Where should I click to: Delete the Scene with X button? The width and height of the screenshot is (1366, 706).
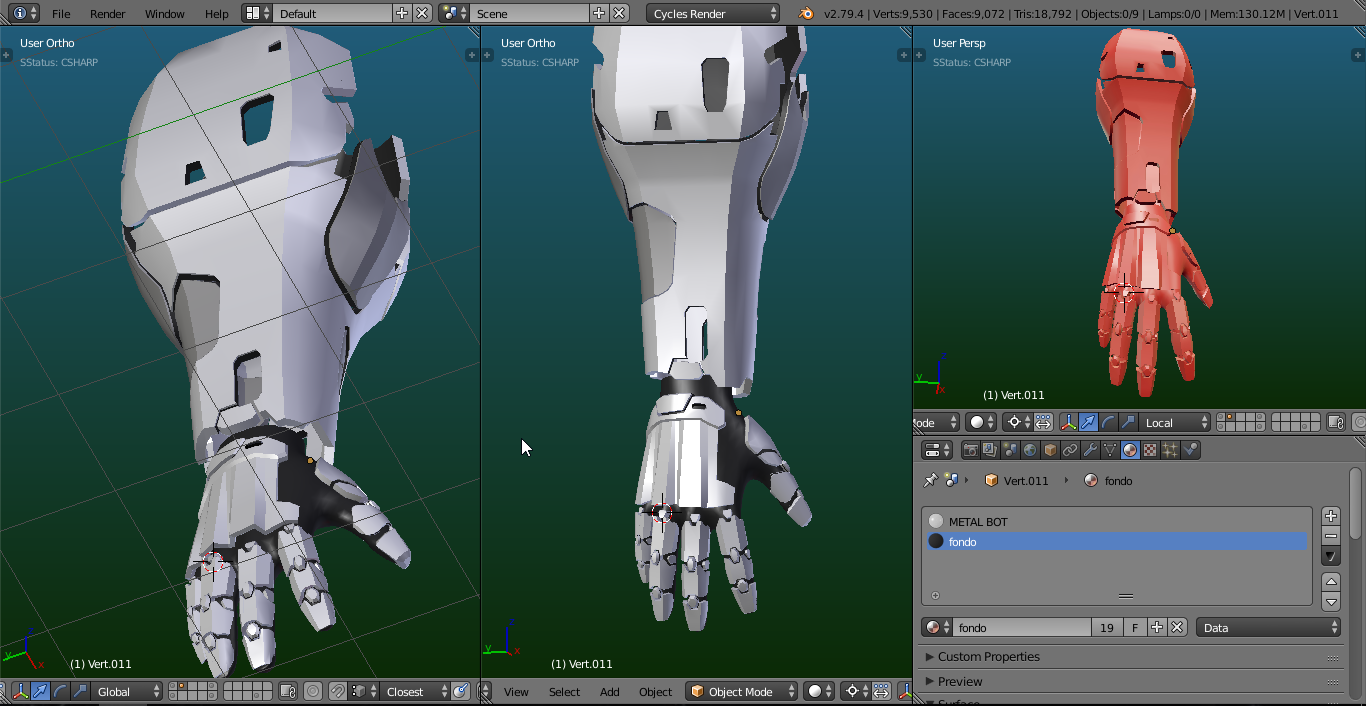tap(619, 13)
